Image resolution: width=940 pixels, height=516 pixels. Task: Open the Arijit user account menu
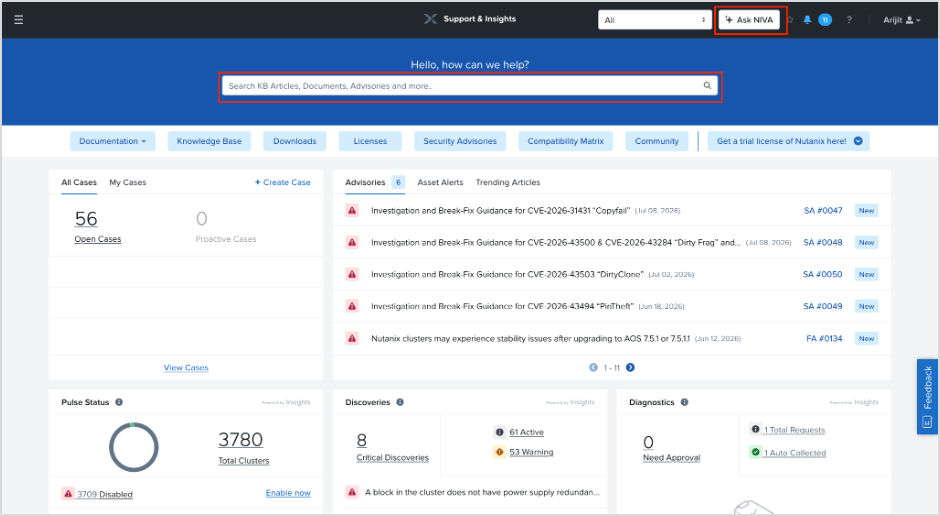coord(902,20)
